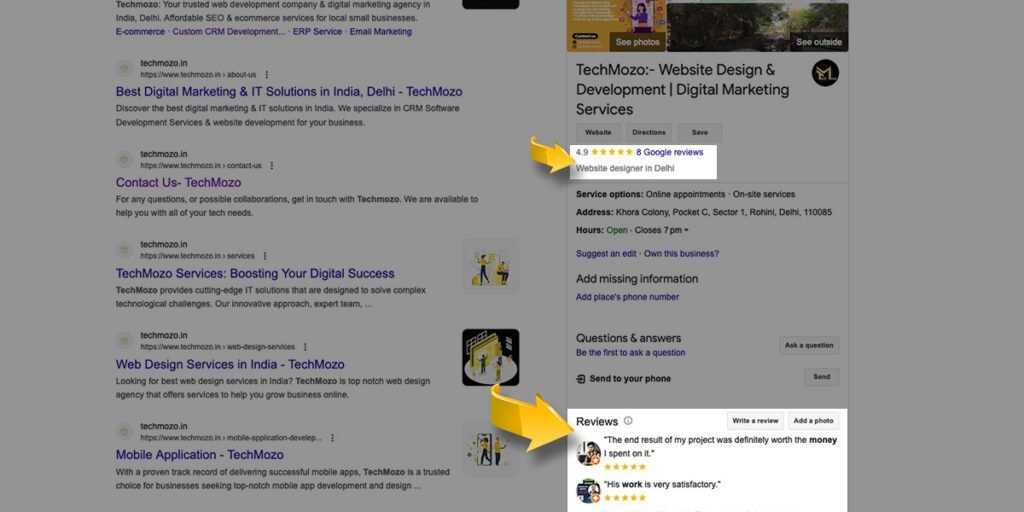Click Directions button
This screenshot has width=1024, height=512.
(649, 133)
